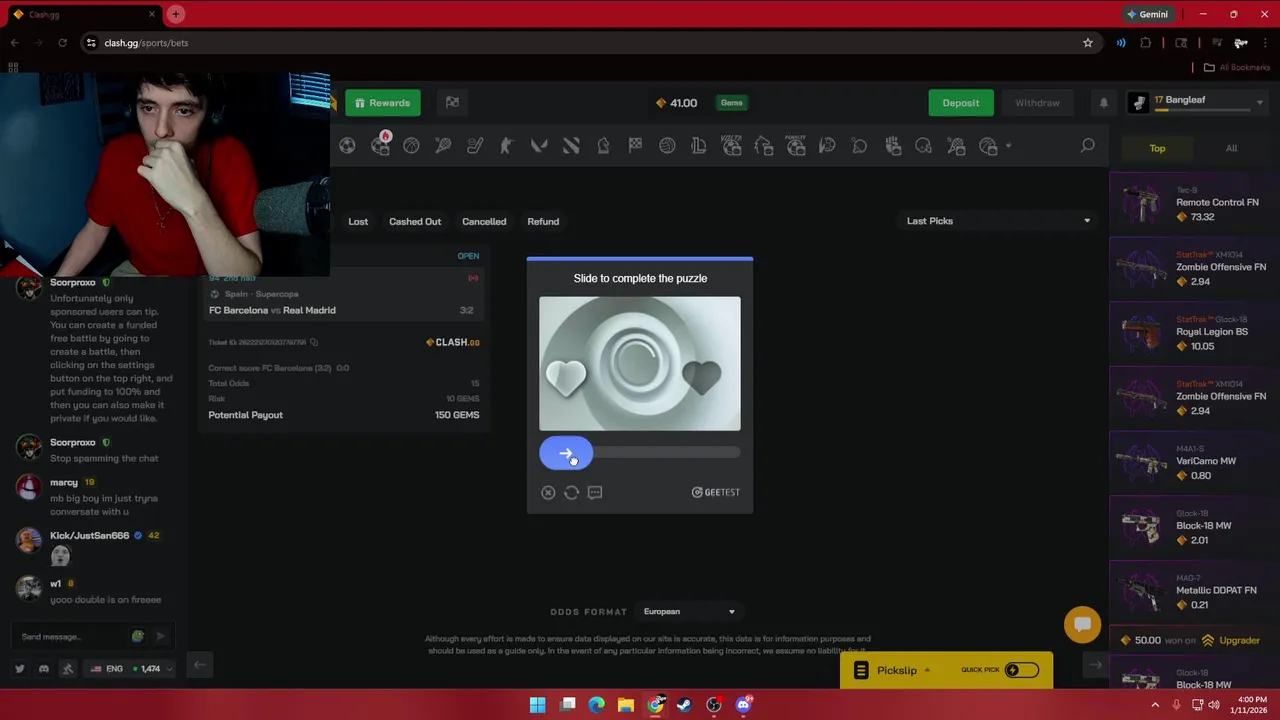Select the ice hockey sport icon

475,146
